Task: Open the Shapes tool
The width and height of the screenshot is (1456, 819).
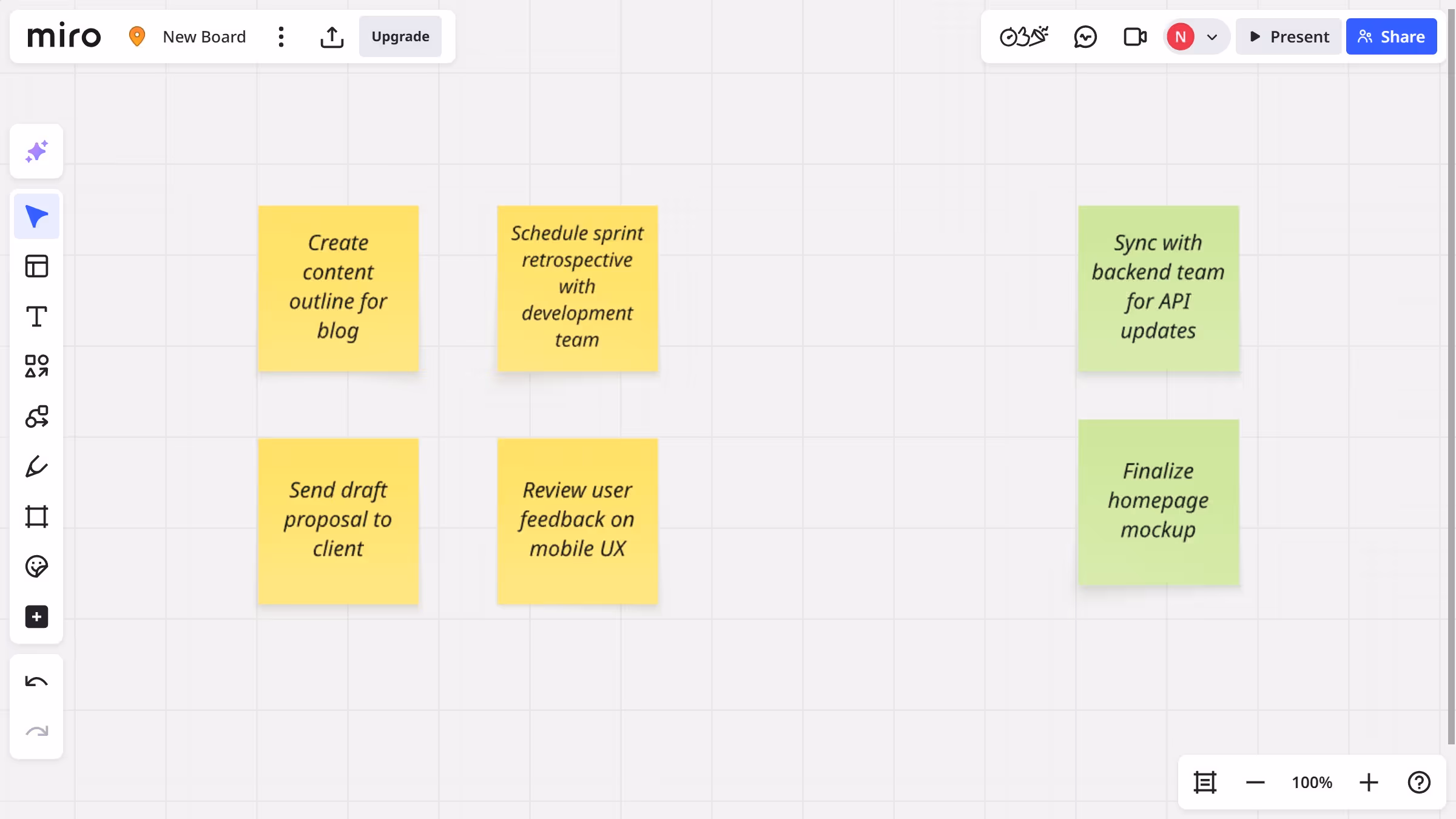Action: click(36, 366)
